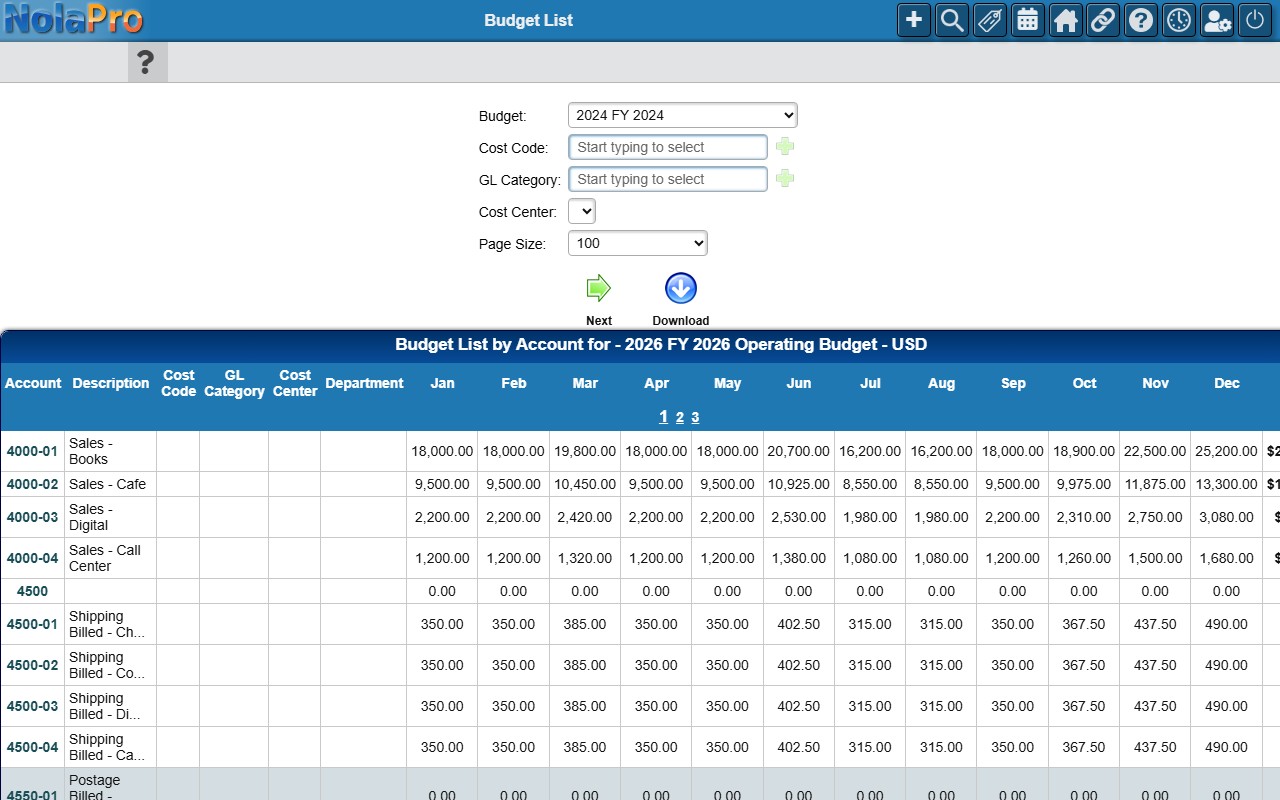Click the Sales - Call Center description cell
This screenshot has height=800, width=1280.
[x=111, y=558]
